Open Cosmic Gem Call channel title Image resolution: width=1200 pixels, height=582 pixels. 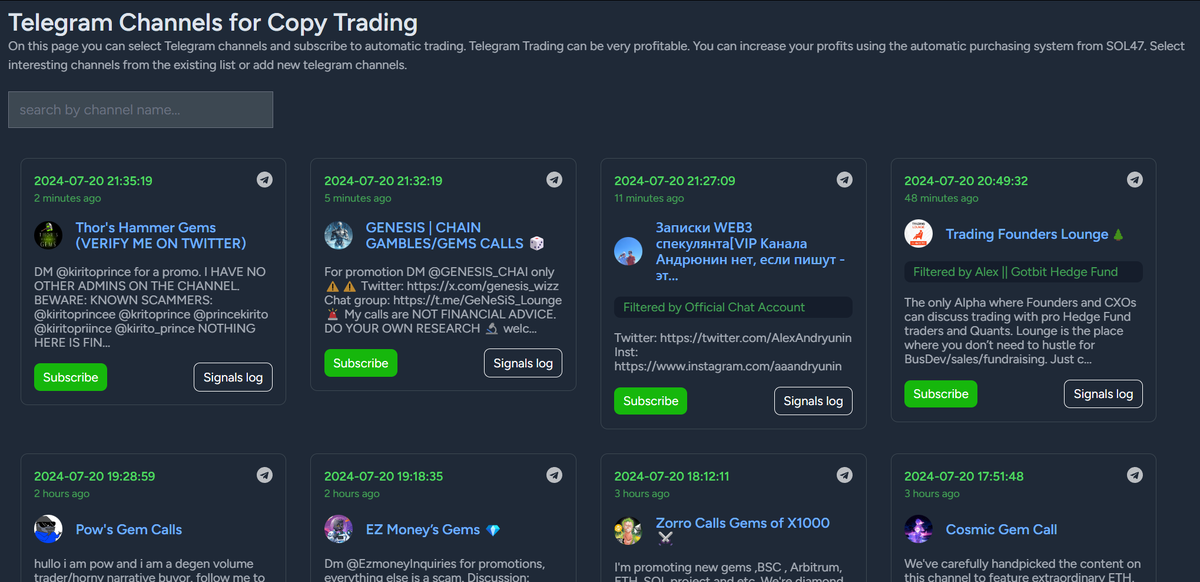pos(1001,530)
